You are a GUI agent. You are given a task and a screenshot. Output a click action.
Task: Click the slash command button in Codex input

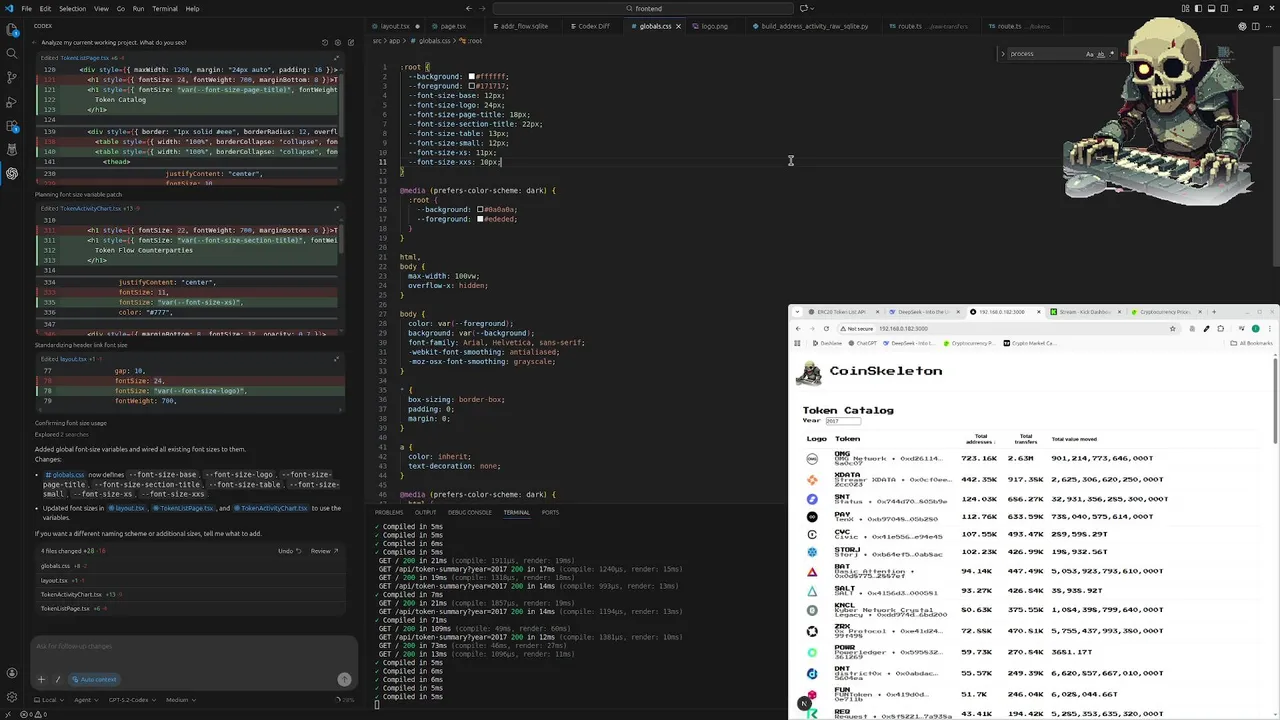pos(58,679)
